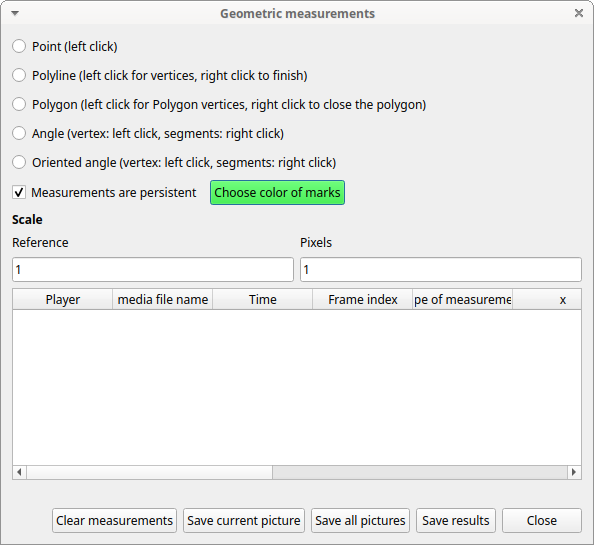Open the window menu arrow in title bar
This screenshot has width=594, height=545.
coord(15,14)
